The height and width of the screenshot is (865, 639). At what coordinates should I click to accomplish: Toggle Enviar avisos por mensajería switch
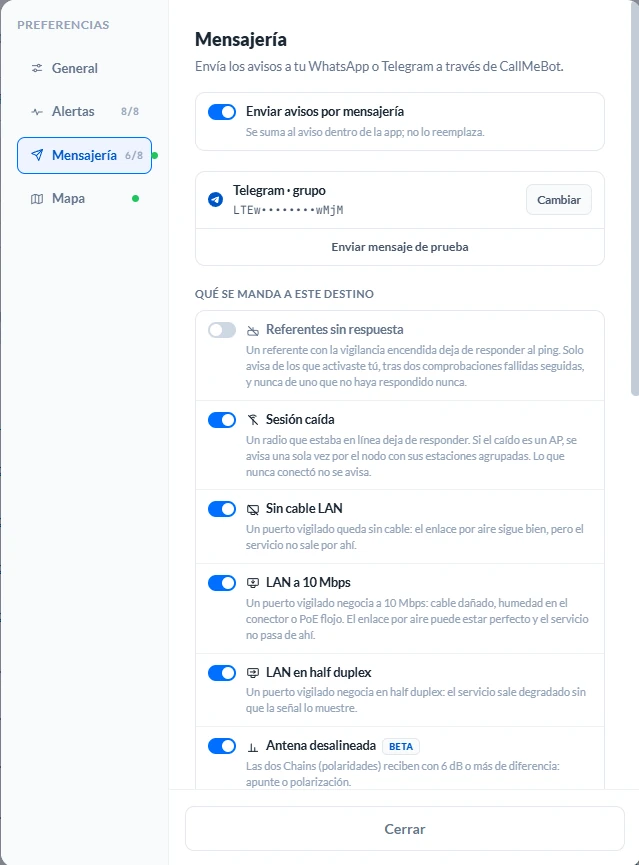click(222, 112)
